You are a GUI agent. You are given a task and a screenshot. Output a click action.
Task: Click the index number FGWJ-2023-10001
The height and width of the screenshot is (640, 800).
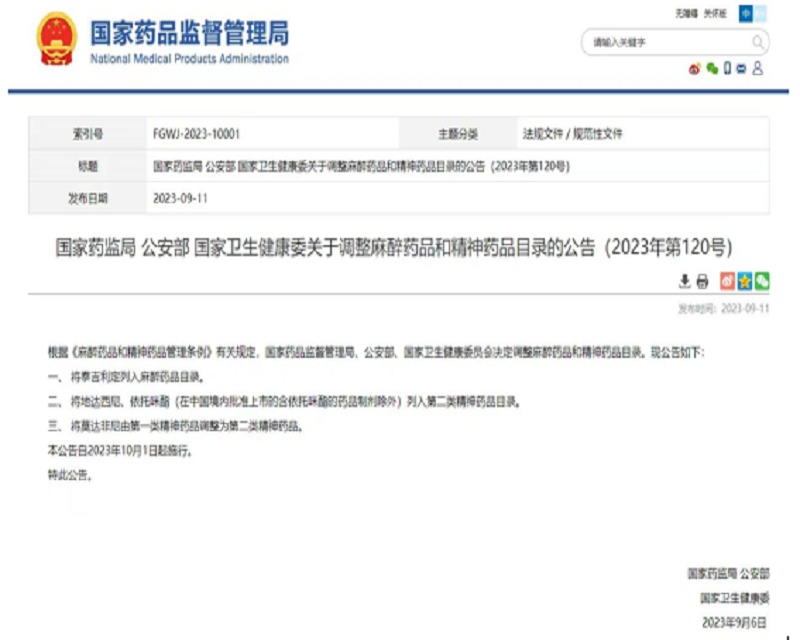[x=196, y=133]
